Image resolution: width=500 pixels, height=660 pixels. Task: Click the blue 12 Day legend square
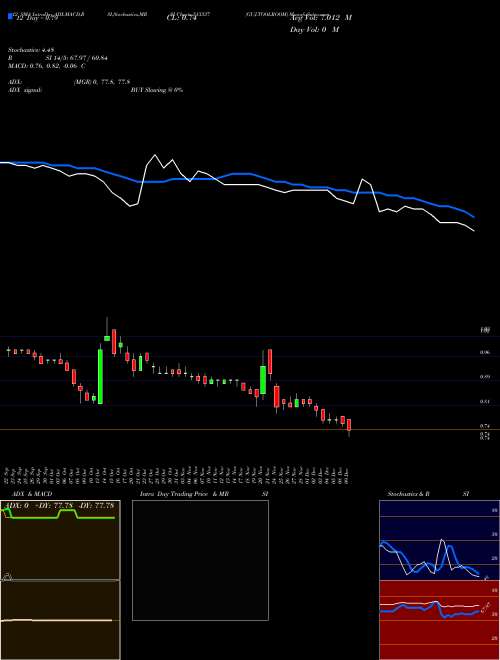pyautogui.click(x=10, y=17)
